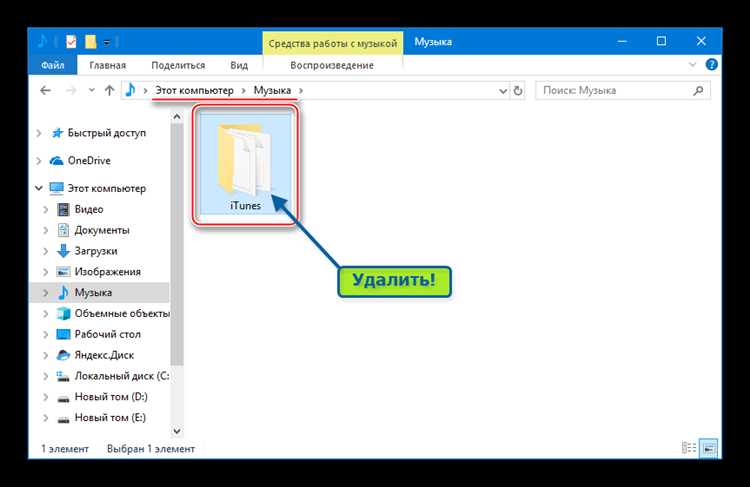Open OneDrive in navigation pane
750x487 pixels.
[x=89, y=161]
